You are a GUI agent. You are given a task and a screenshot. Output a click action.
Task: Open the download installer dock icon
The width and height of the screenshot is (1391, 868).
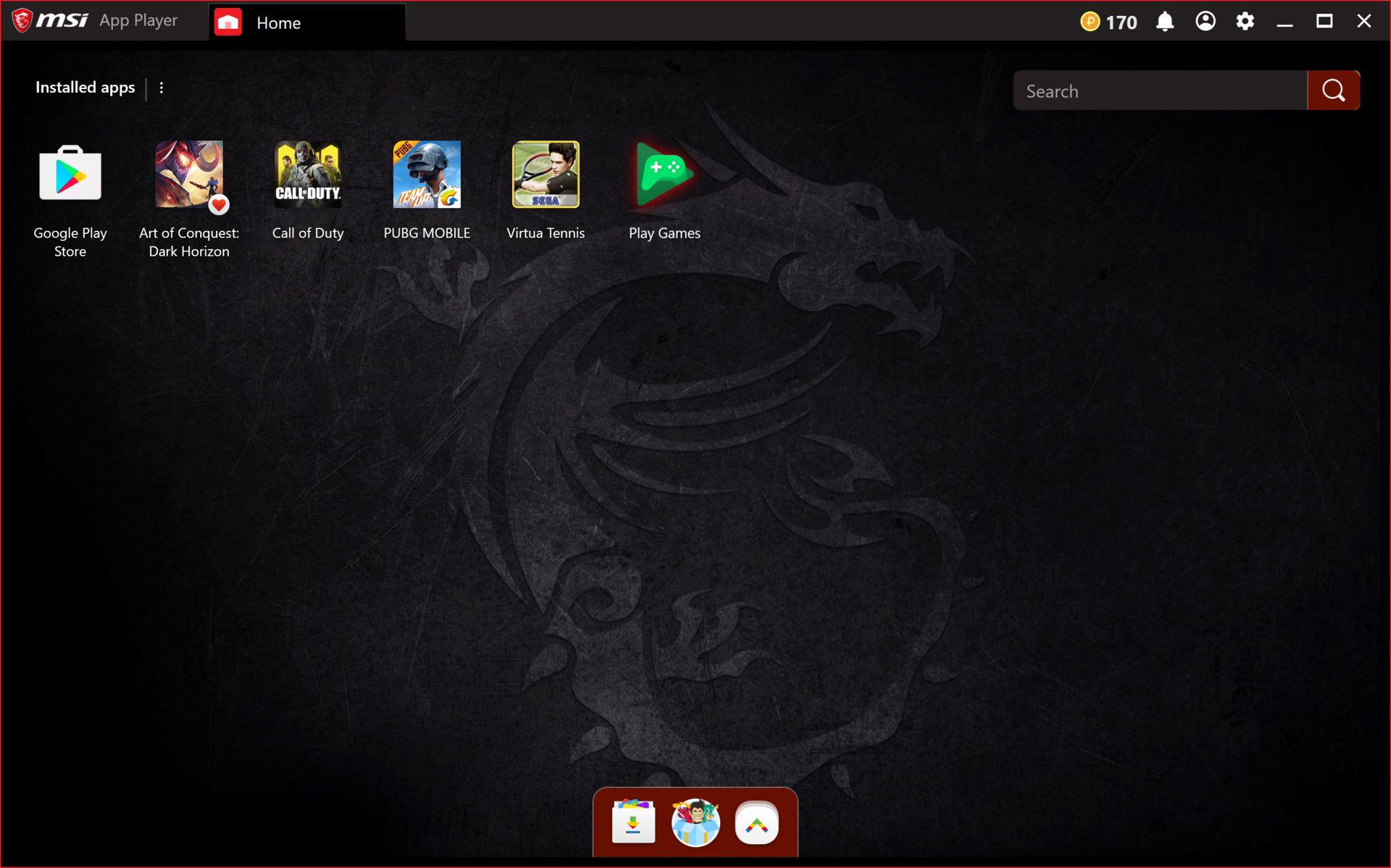[x=633, y=823]
